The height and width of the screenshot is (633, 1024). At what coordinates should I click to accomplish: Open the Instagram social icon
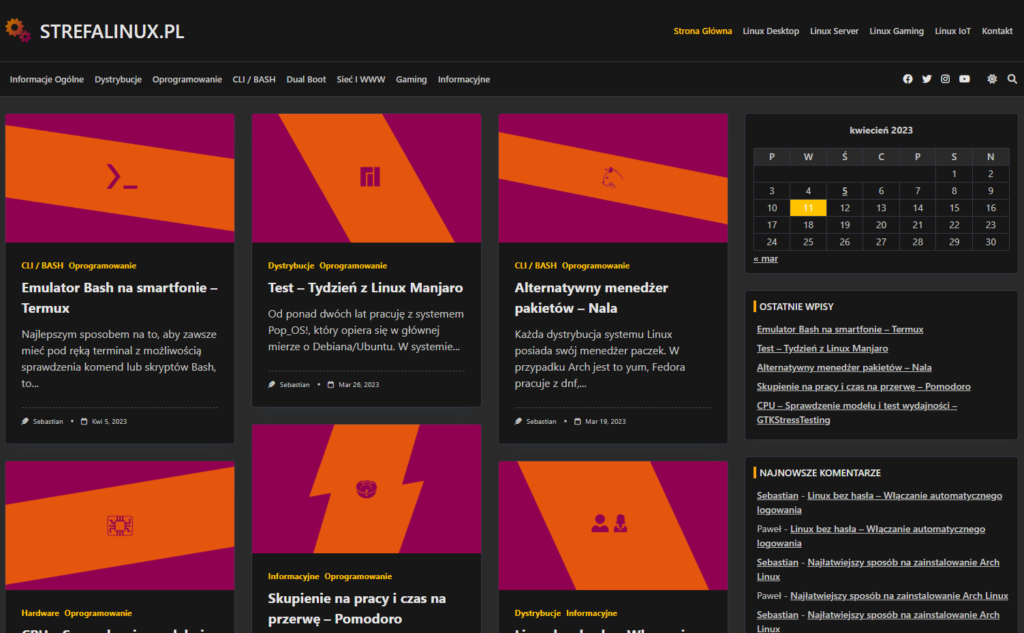tap(945, 79)
